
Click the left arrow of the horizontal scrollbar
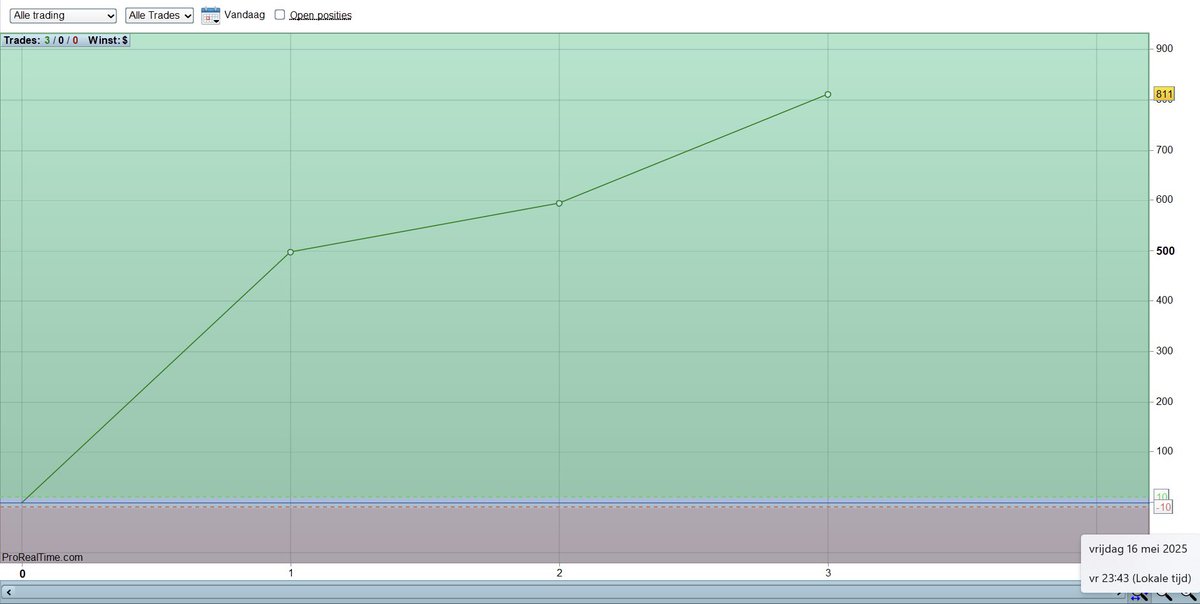point(9,593)
